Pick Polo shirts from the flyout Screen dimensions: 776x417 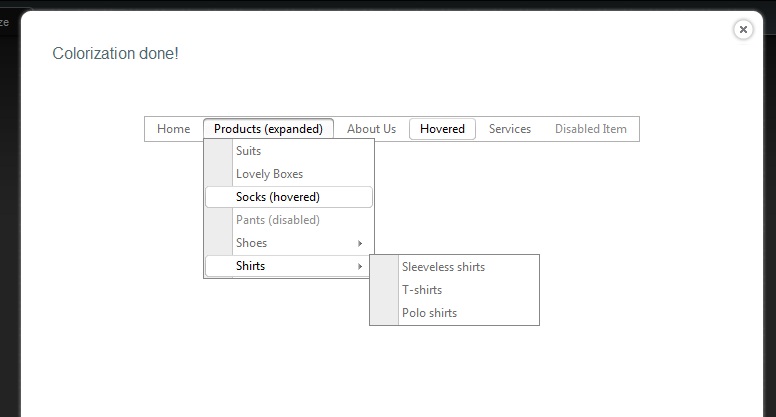429,313
